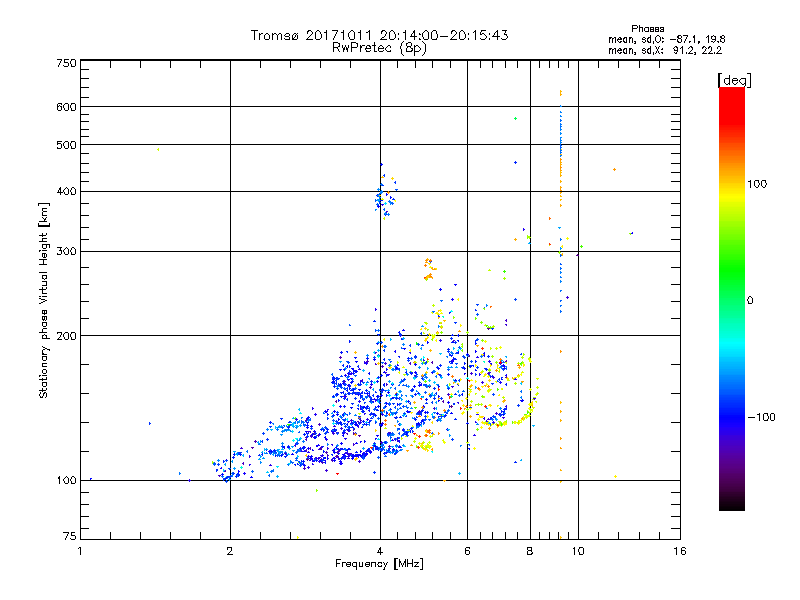Click the 'Phases' header in the top-right
800x600 pixels.
click(647, 29)
